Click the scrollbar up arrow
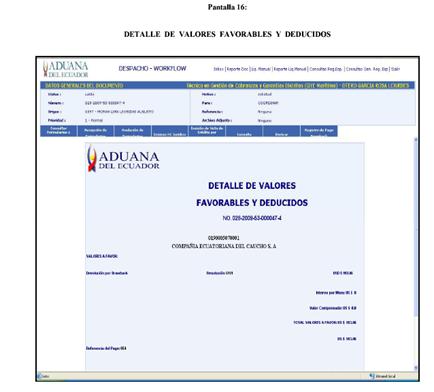 (x=416, y=140)
